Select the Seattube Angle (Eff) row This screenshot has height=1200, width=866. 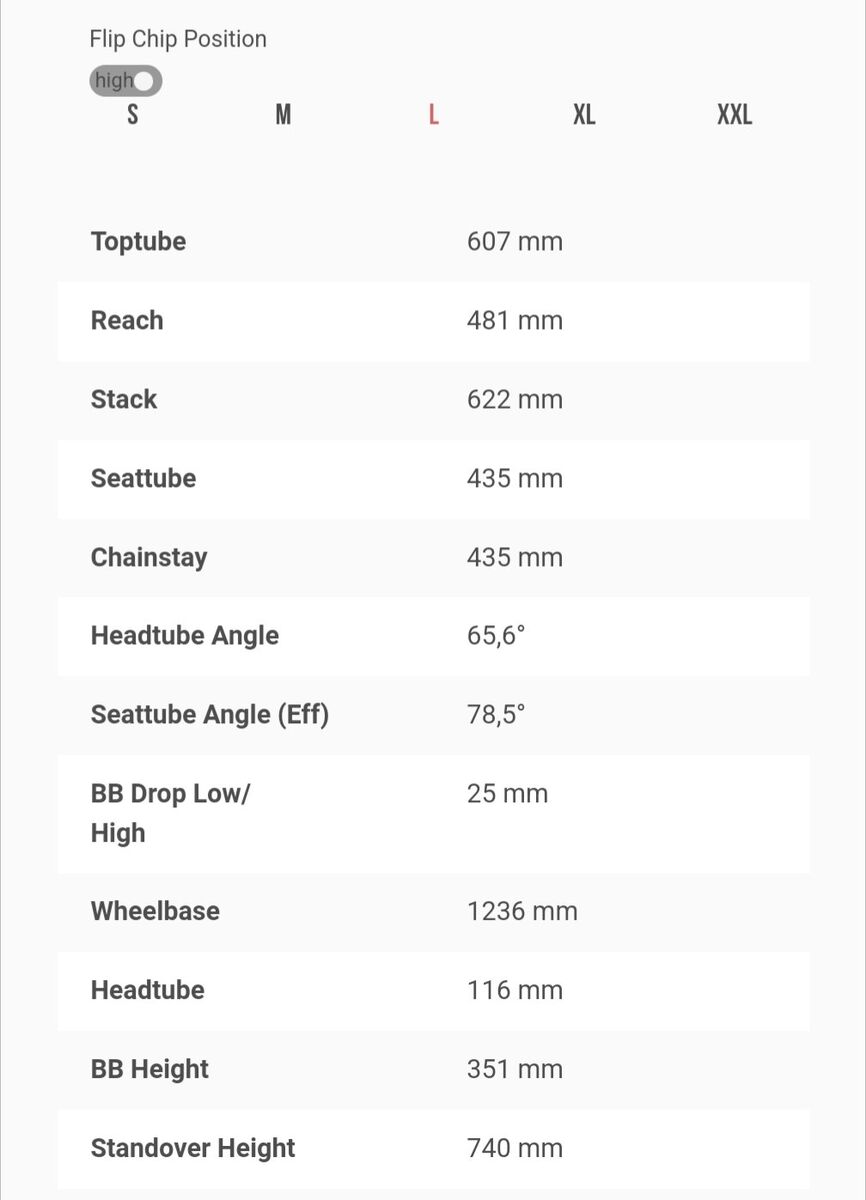point(210,715)
